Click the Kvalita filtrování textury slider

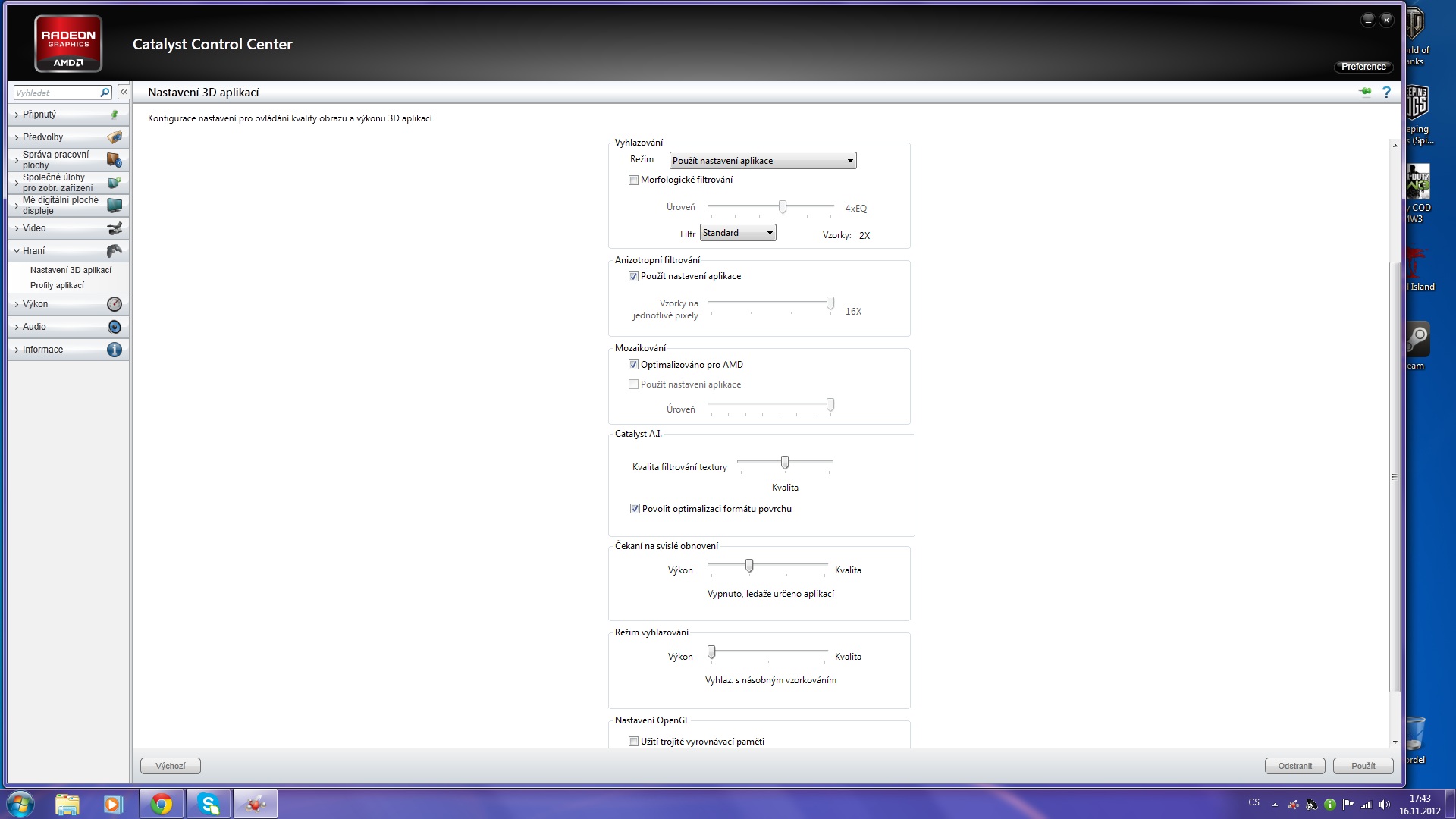784,463
